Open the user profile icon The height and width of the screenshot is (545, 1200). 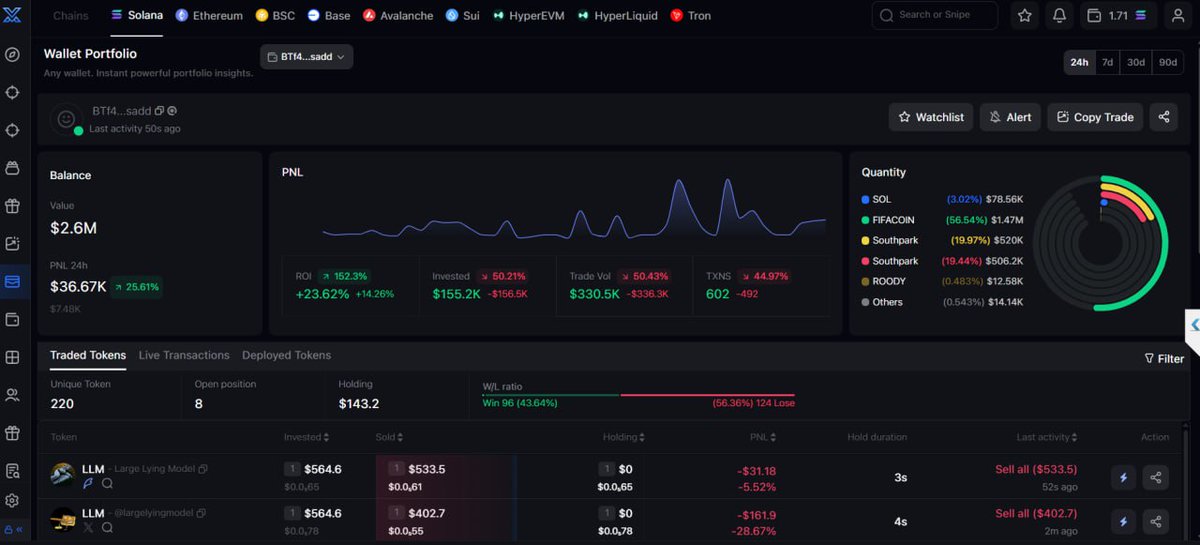pos(1177,16)
